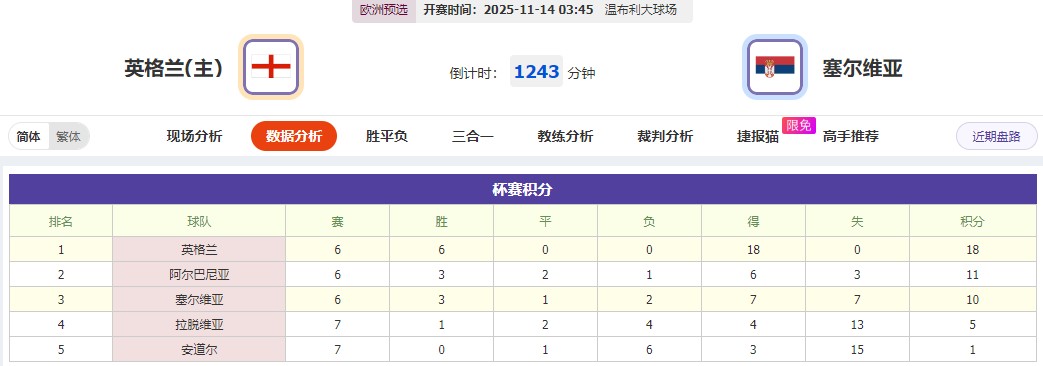Screen dimensions: 1043x366
Task: Click the Serbia flag icon
Action: tap(775, 67)
